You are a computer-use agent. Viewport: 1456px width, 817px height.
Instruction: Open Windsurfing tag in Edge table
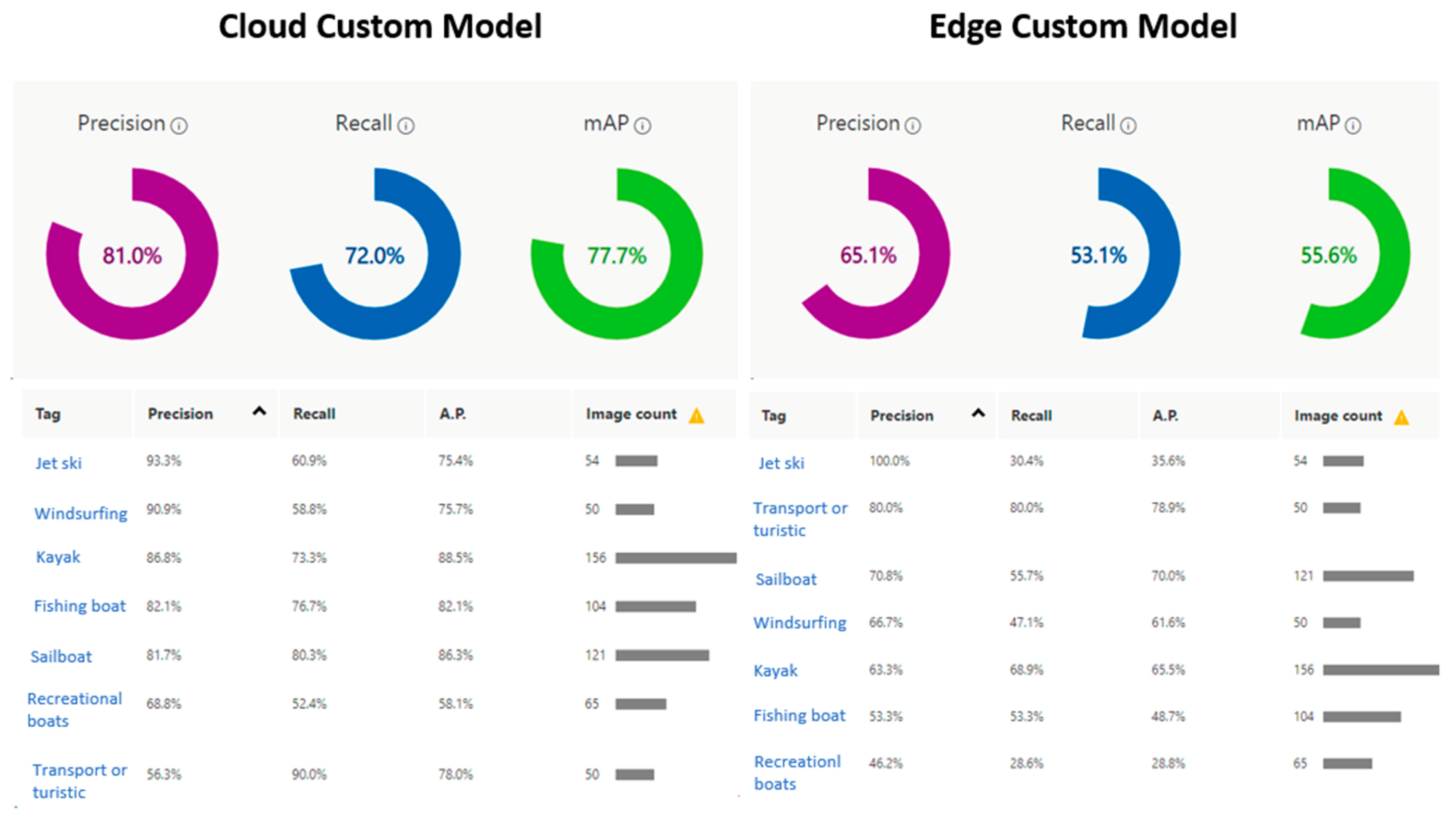coord(800,623)
